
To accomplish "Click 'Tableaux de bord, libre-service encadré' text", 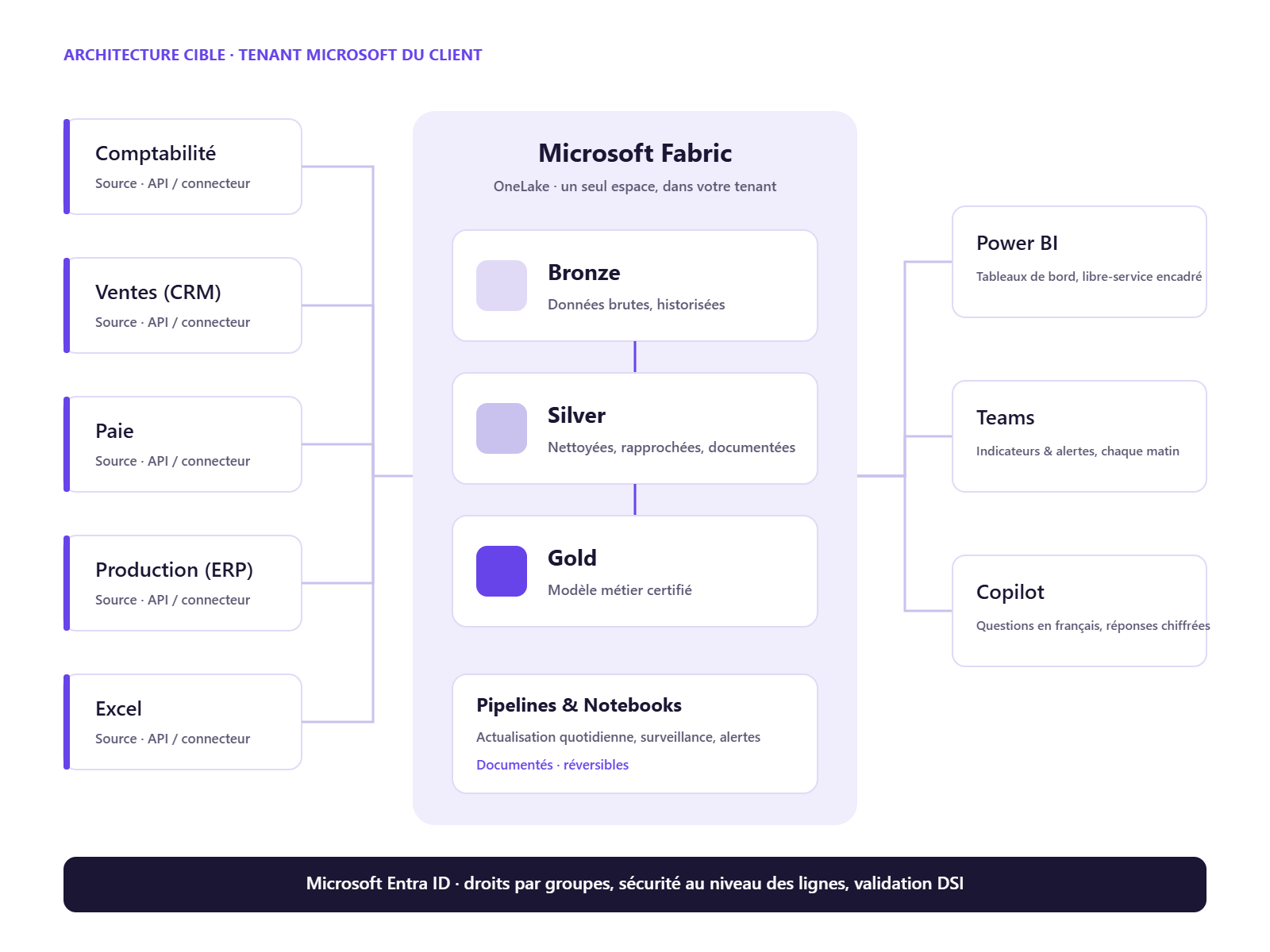I will (x=1089, y=277).
